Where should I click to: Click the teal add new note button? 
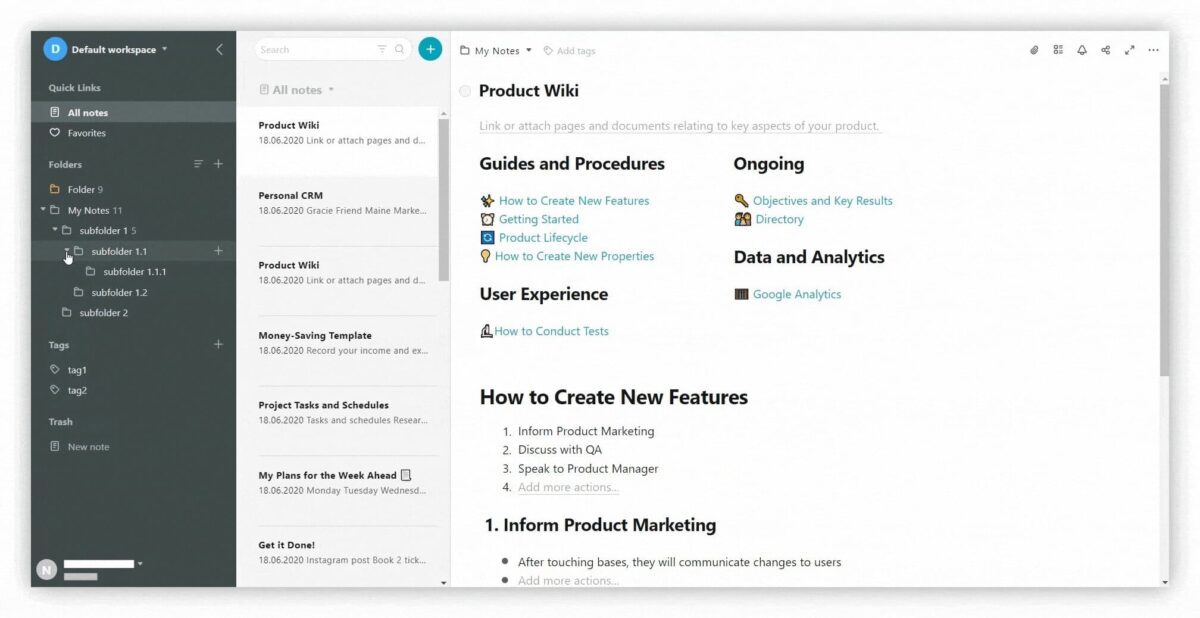pos(430,49)
